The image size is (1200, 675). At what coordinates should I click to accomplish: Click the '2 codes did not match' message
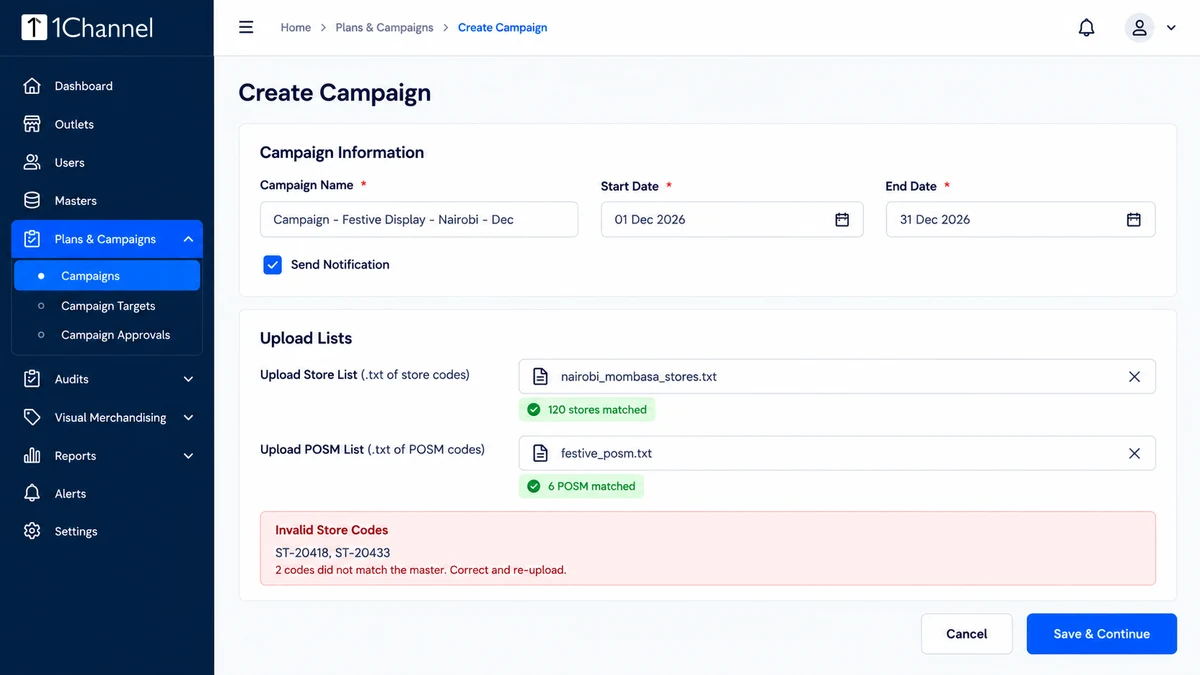point(421,570)
